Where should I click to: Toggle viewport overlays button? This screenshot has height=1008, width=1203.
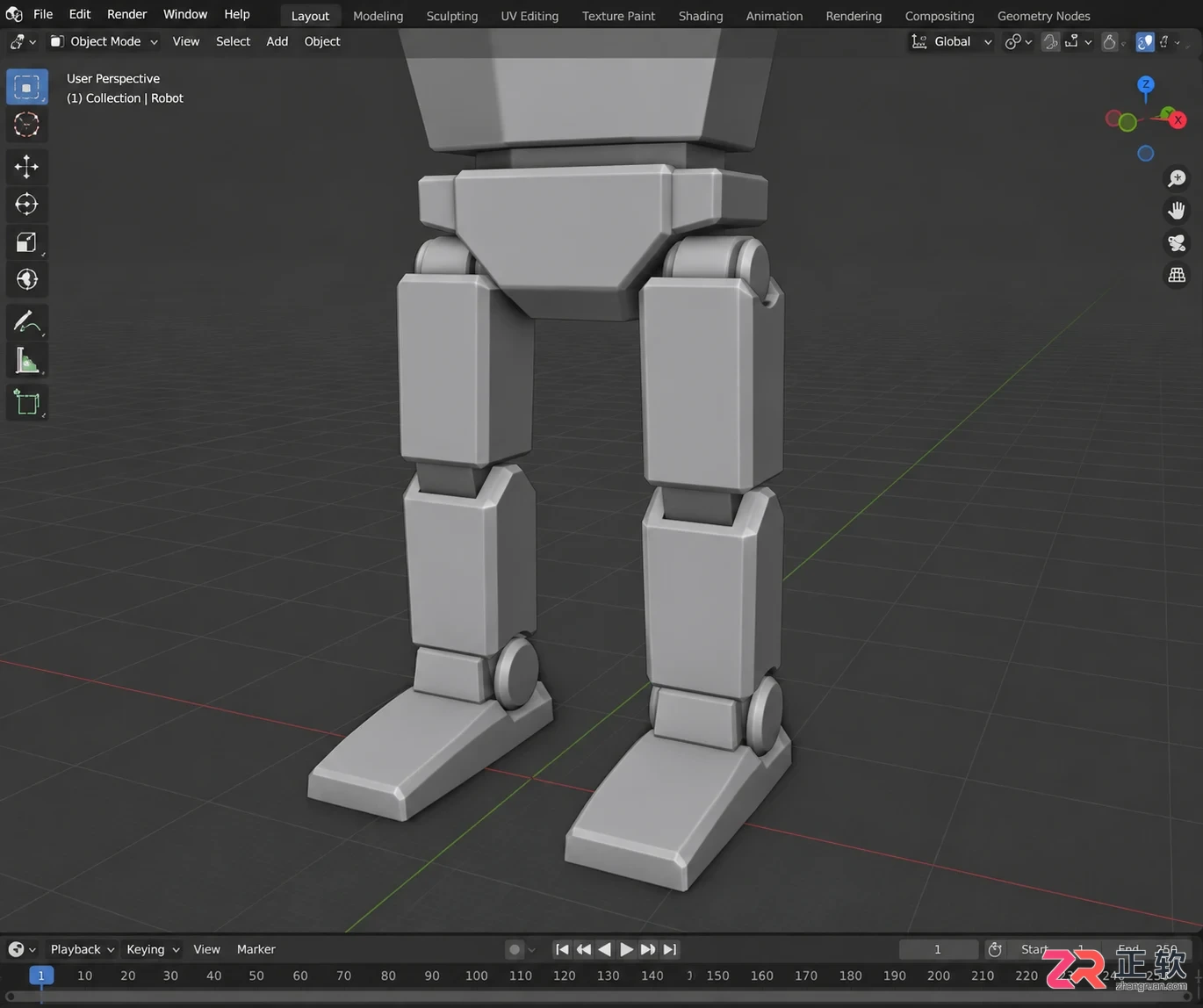1145,41
